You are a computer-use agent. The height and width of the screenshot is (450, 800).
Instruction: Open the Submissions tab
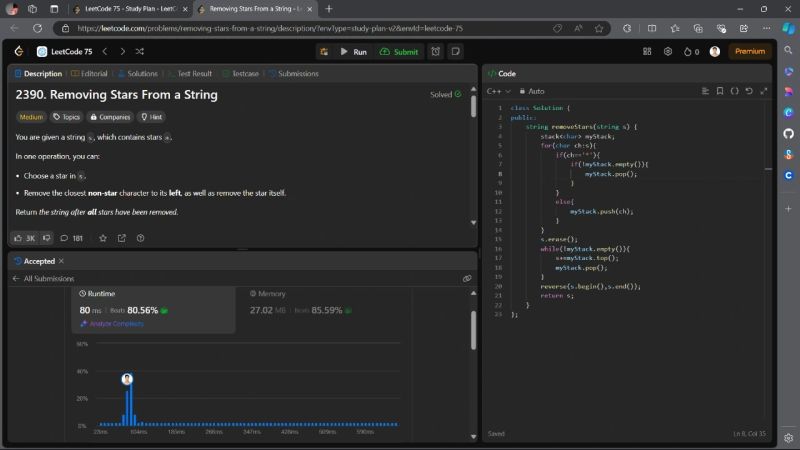tap(293, 73)
